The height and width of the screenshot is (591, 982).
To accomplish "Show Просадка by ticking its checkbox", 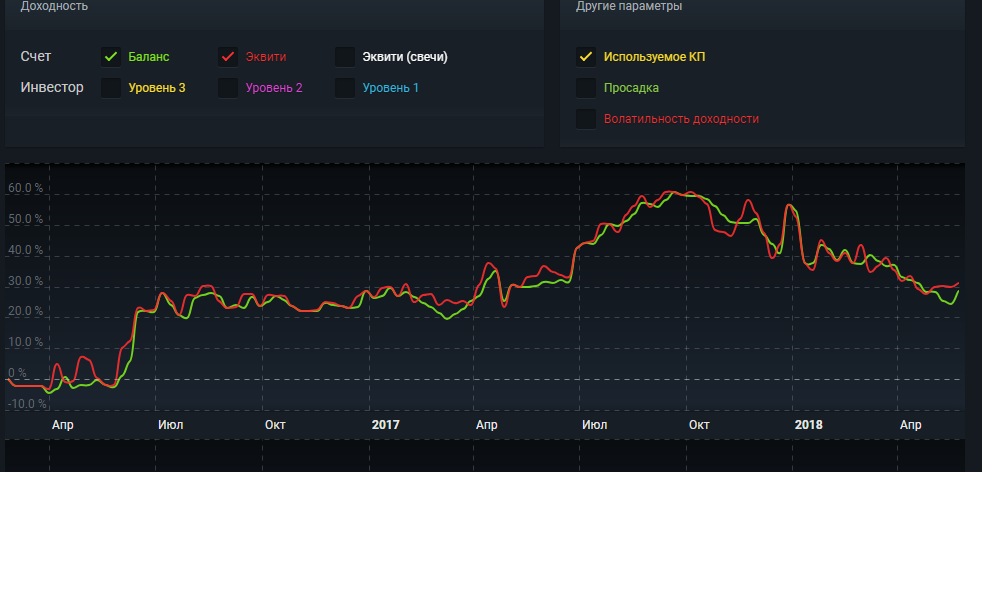I will [x=586, y=88].
